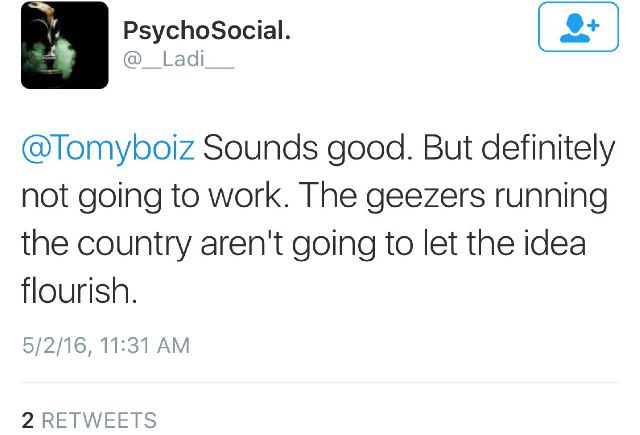Screen dimensions: 640x435
Task: Click the "5/2/16" date in timestamp
Action: click(x=51, y=345)
